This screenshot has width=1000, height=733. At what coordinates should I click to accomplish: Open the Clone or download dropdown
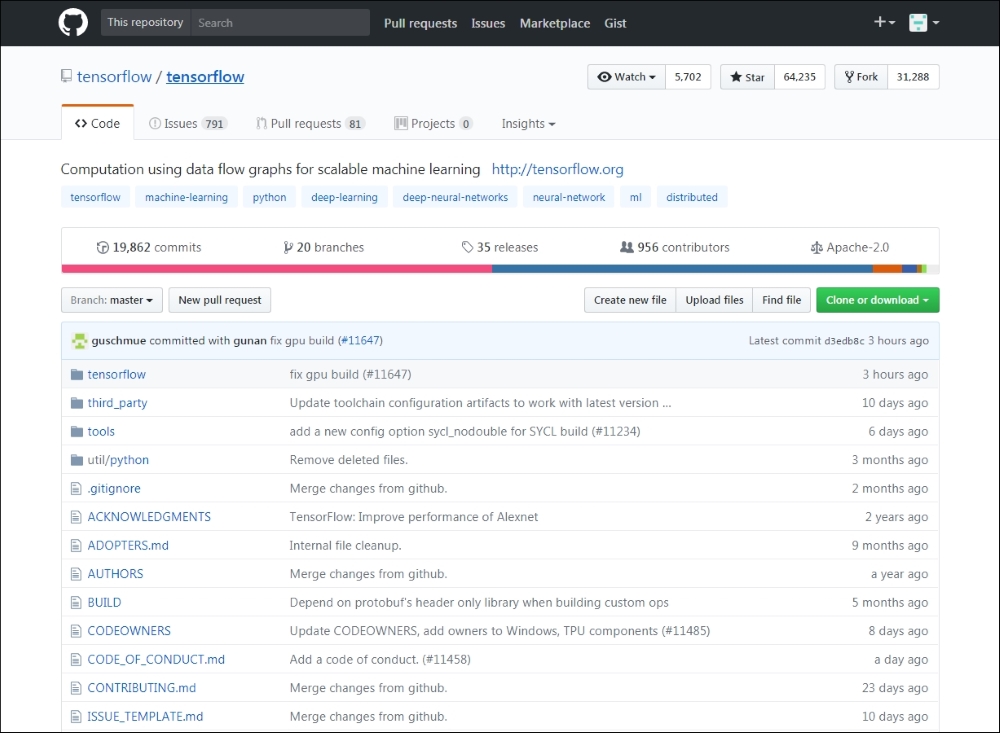pyautogui.click(x=878, y=300)
